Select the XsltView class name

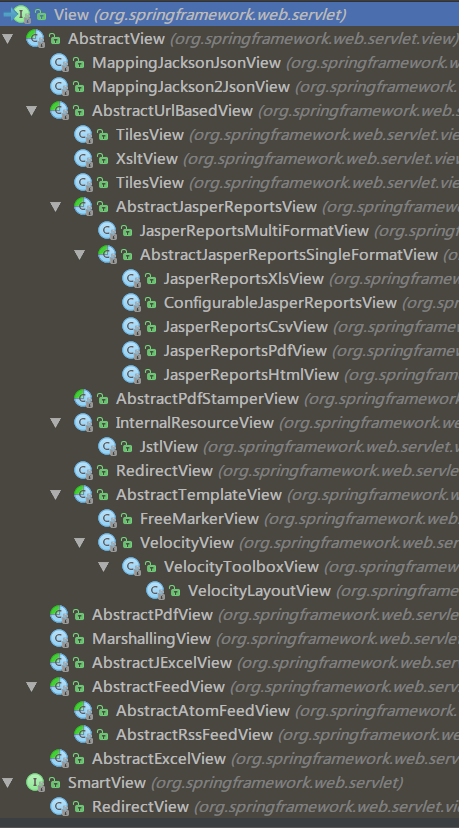pos(147,159)
